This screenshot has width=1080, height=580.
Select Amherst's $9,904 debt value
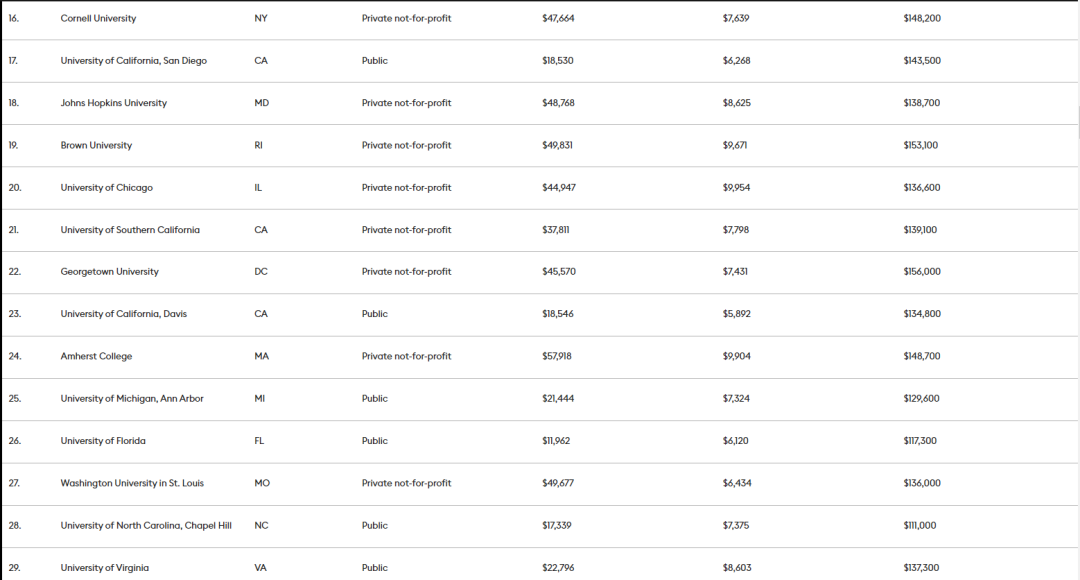pyautogui.click(x=736, y=356)
